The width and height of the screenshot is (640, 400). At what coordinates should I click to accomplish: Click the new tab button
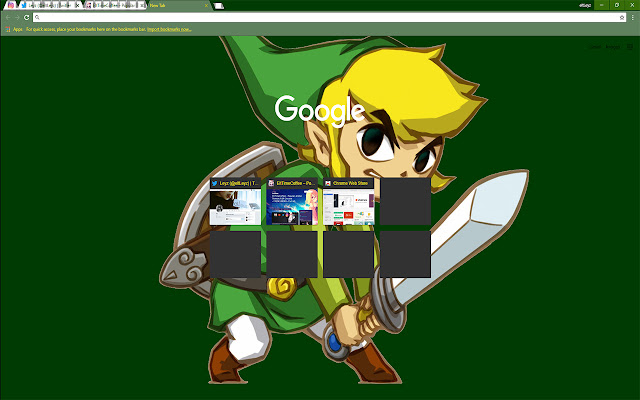point(219,6)
